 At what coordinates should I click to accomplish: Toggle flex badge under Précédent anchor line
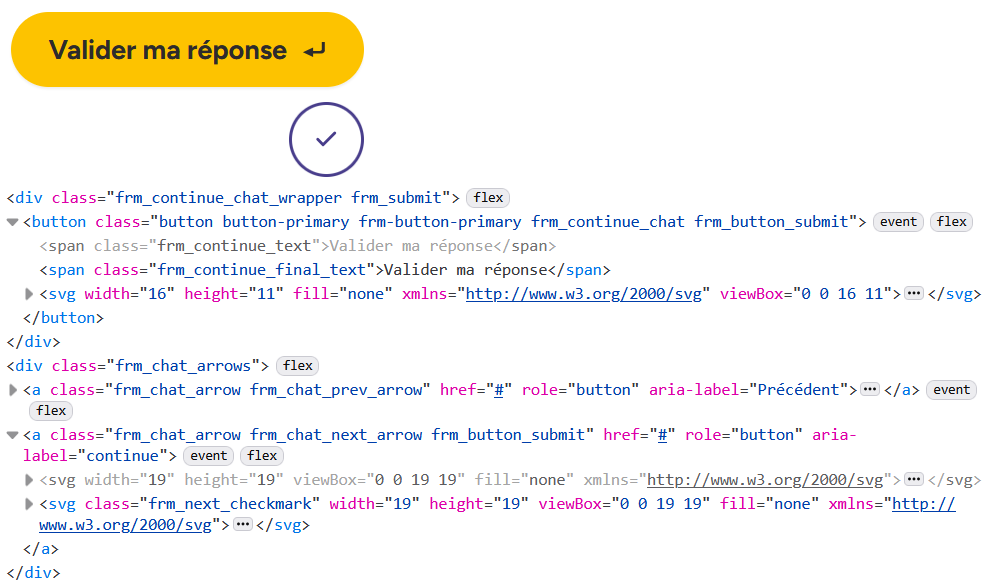click(51, 411)
